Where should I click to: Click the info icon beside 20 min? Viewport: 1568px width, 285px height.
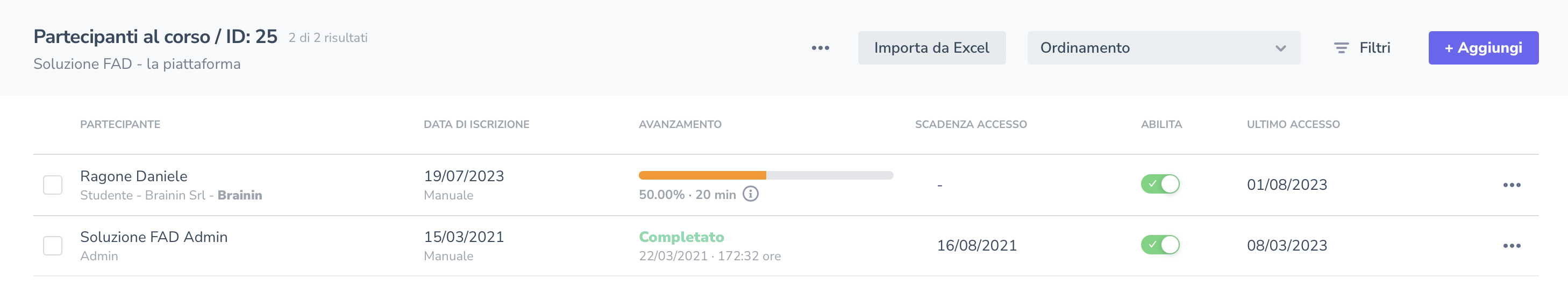(x=751, y=194)
